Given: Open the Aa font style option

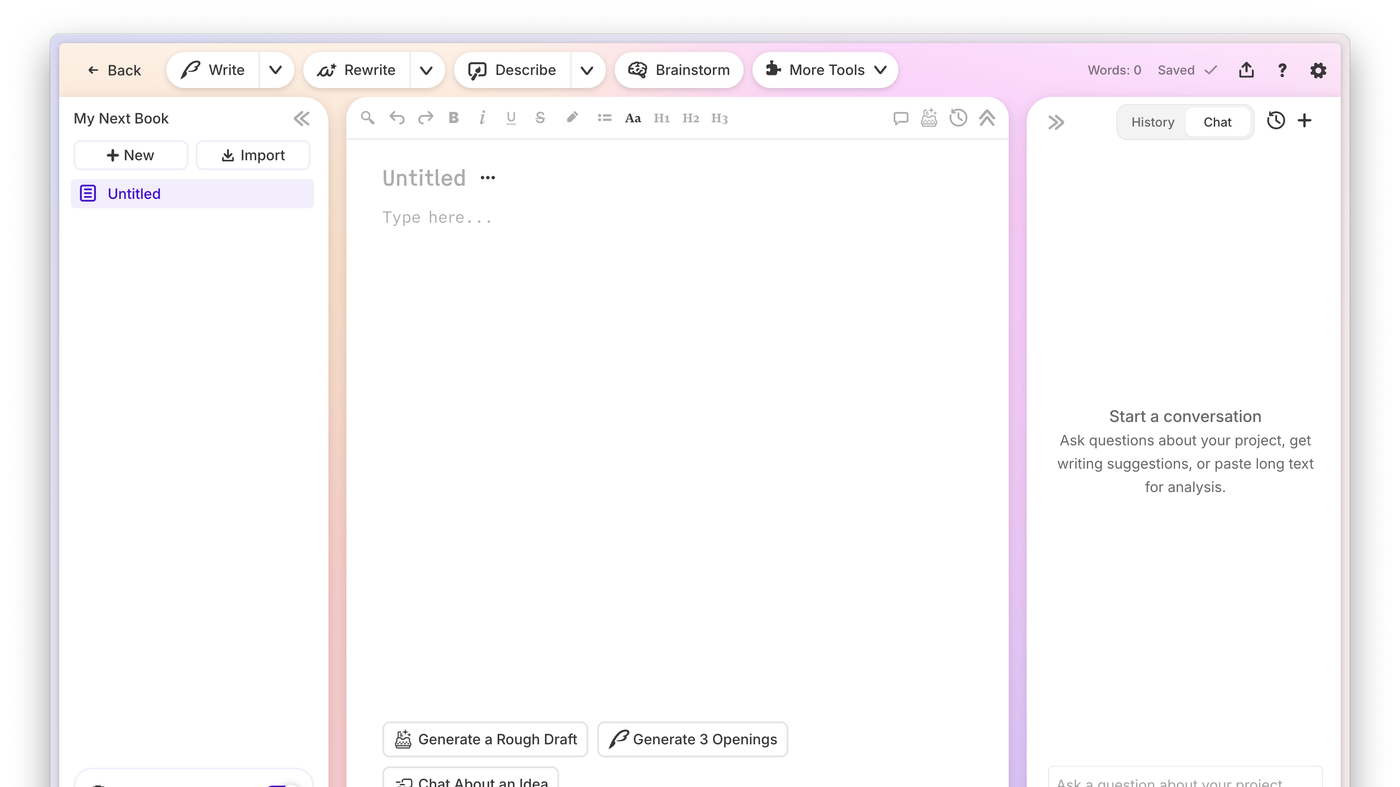Looking at the screenshot, I should click(x=633, y=118).
